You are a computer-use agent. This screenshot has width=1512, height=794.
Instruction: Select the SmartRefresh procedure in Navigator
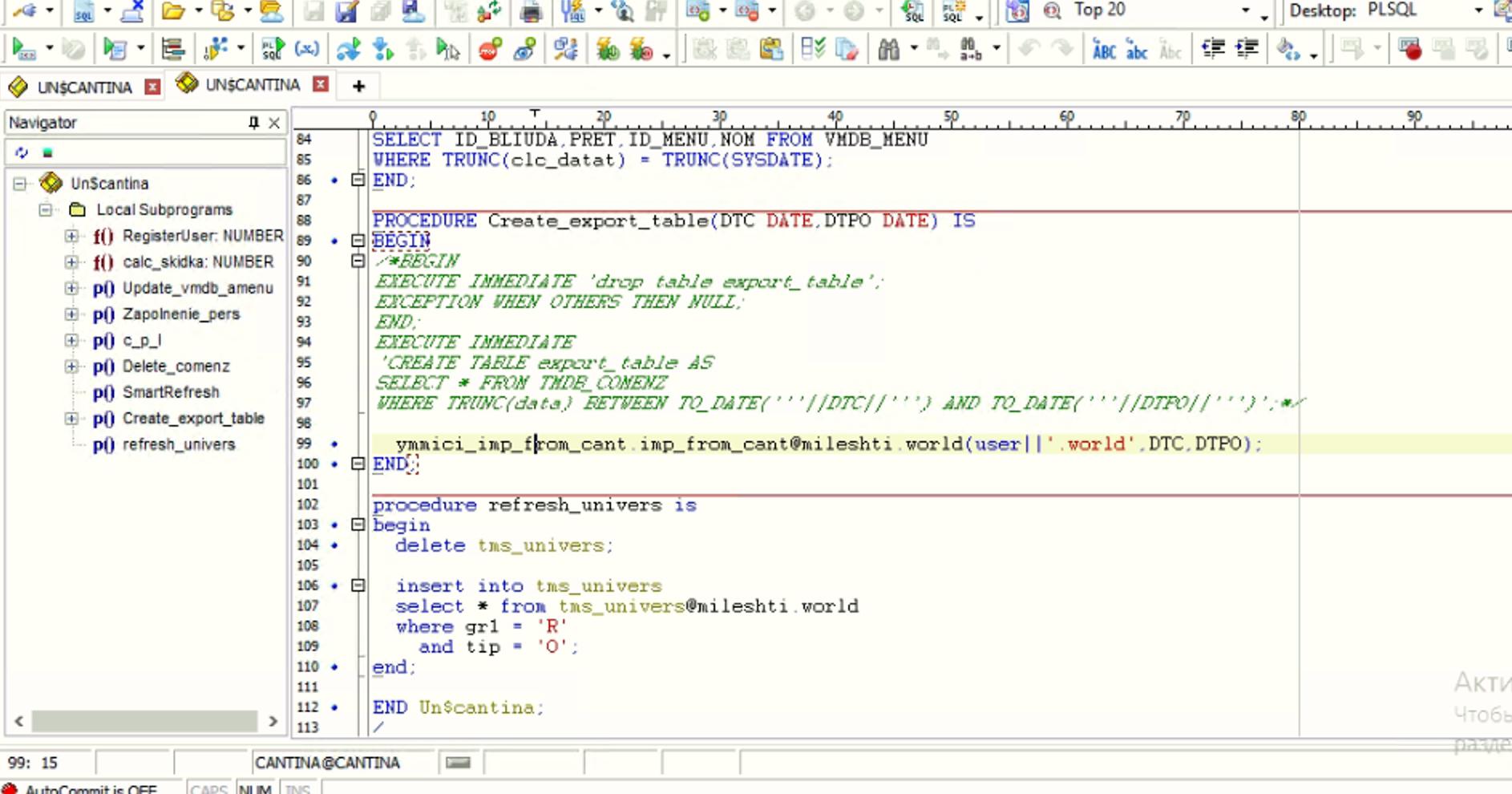(x=171, y=392)
